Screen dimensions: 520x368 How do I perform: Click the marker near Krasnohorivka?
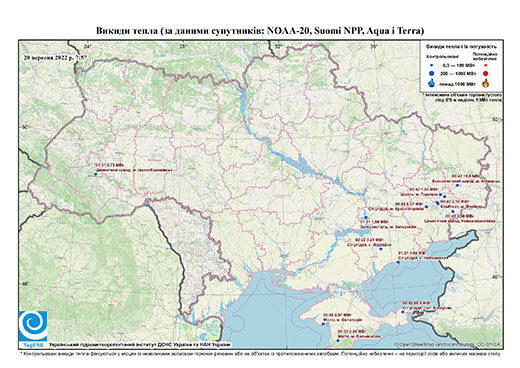click(426, 207)
